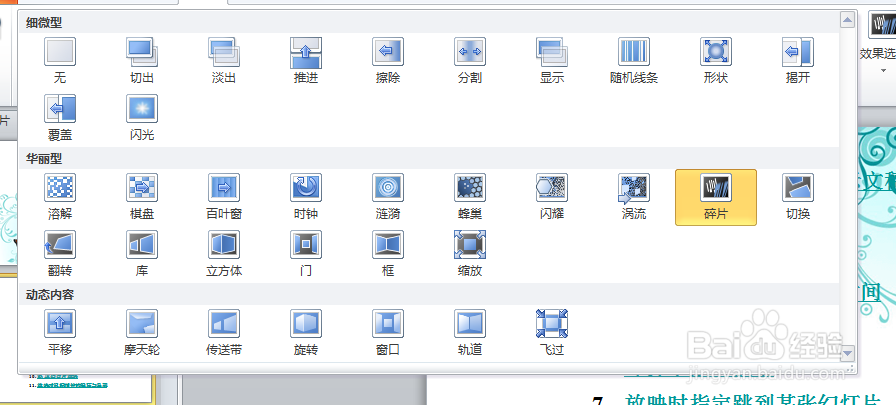The height and width of the screenshot is (405, 896).
Task: Apply the 随机线条 random bars transition
Action: [x=634, y=61]
